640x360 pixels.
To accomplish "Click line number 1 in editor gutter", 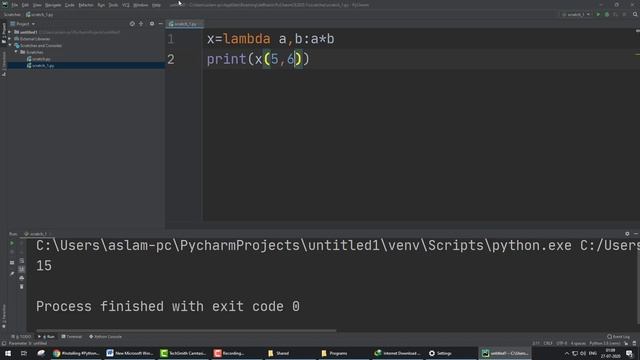I will click(x=171, y=39).
